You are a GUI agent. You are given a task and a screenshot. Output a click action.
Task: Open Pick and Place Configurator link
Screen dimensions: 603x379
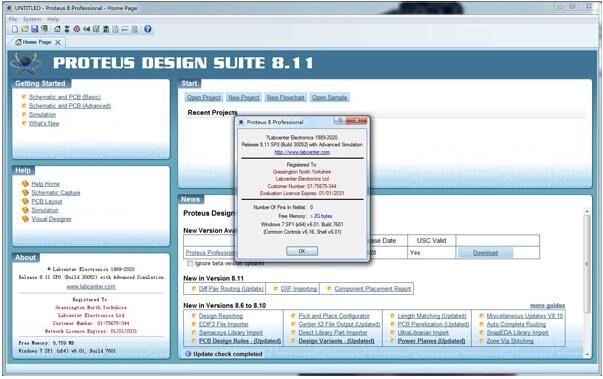[334, 316]
